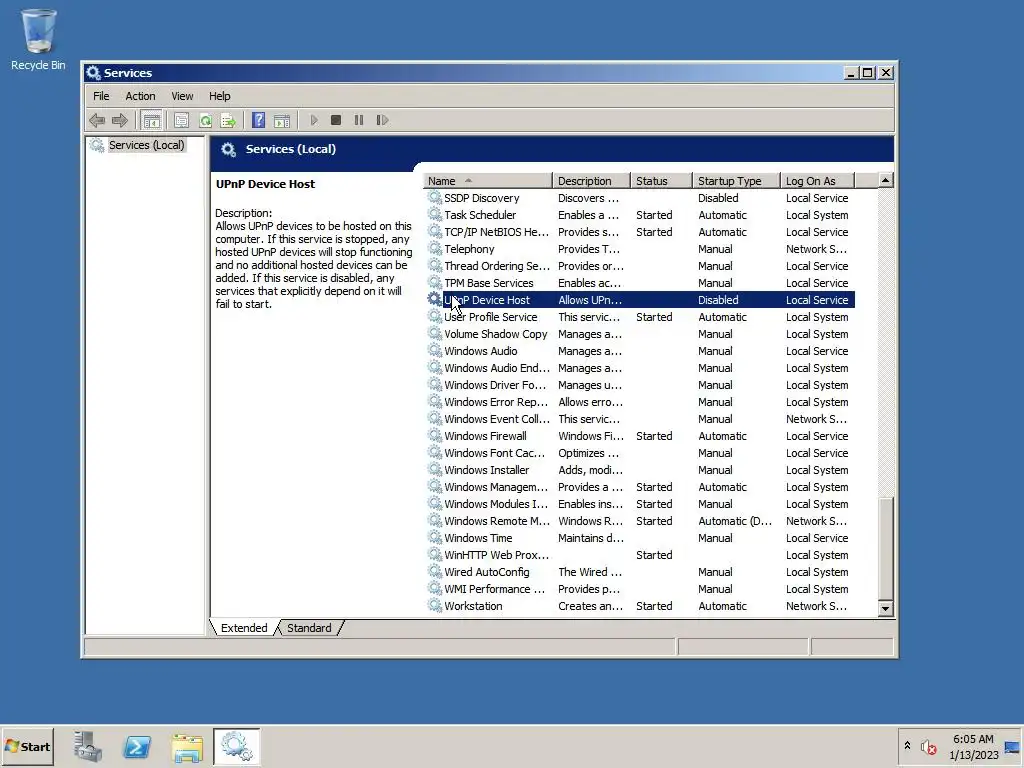The height and width of the screenshot is (768, 1024).
Task: Select Windows Font Cache service
Action: point(639,453)
